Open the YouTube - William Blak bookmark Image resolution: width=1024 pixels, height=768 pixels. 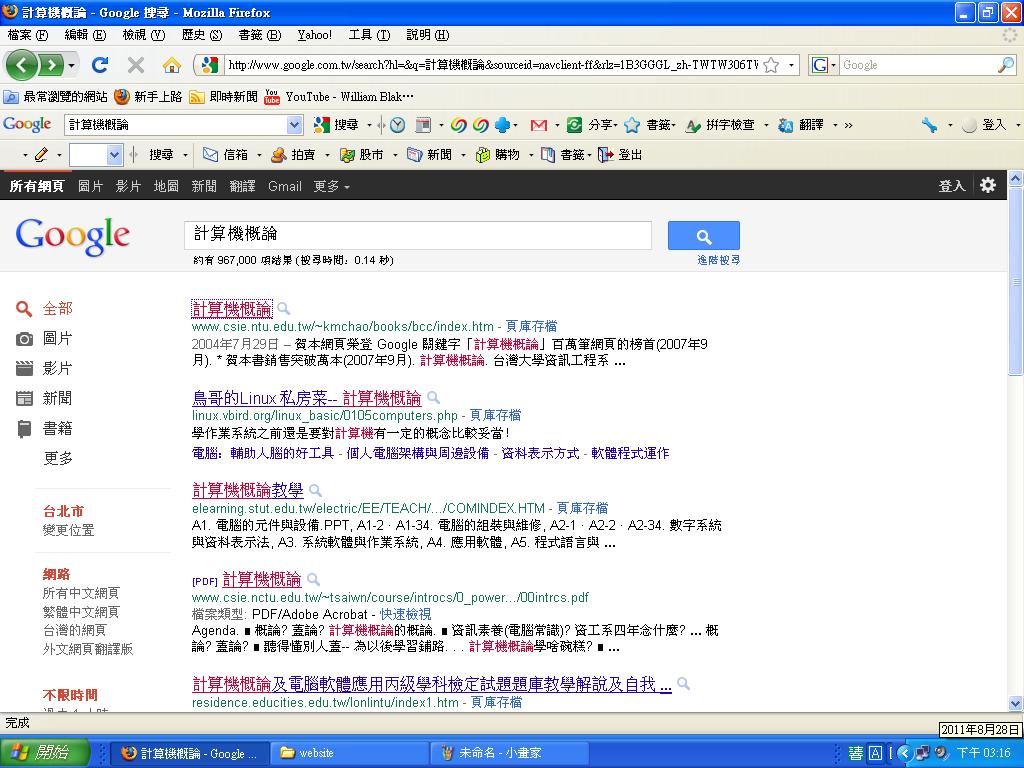click(339, 97)
